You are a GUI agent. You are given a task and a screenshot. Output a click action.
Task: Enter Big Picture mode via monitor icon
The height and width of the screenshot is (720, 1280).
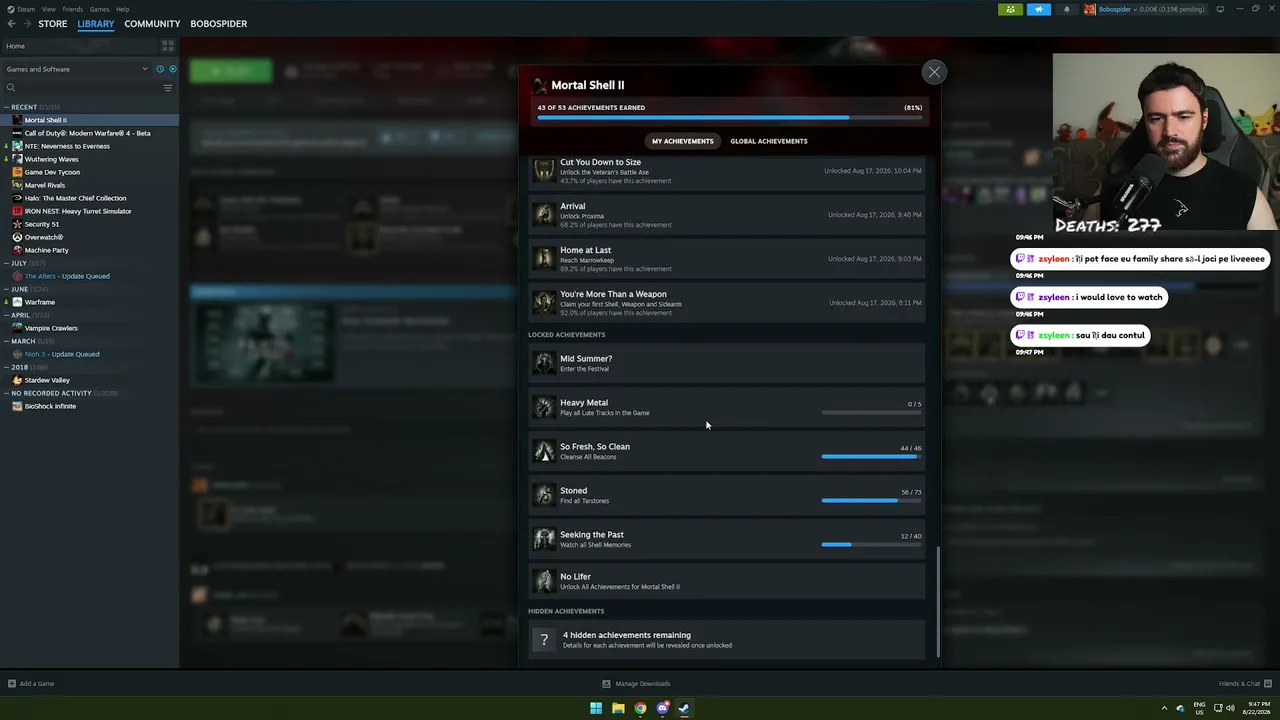coord(1220,9)
